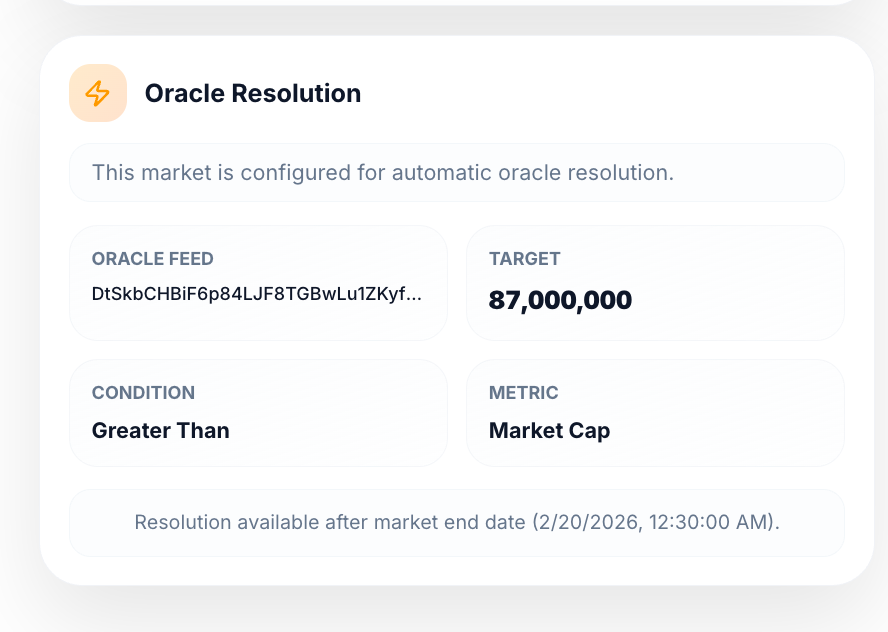The width and height of the screenshot is (888, 632).
Task: Click the amber icon preceding Oracle Resolution text
Action: 98,93
